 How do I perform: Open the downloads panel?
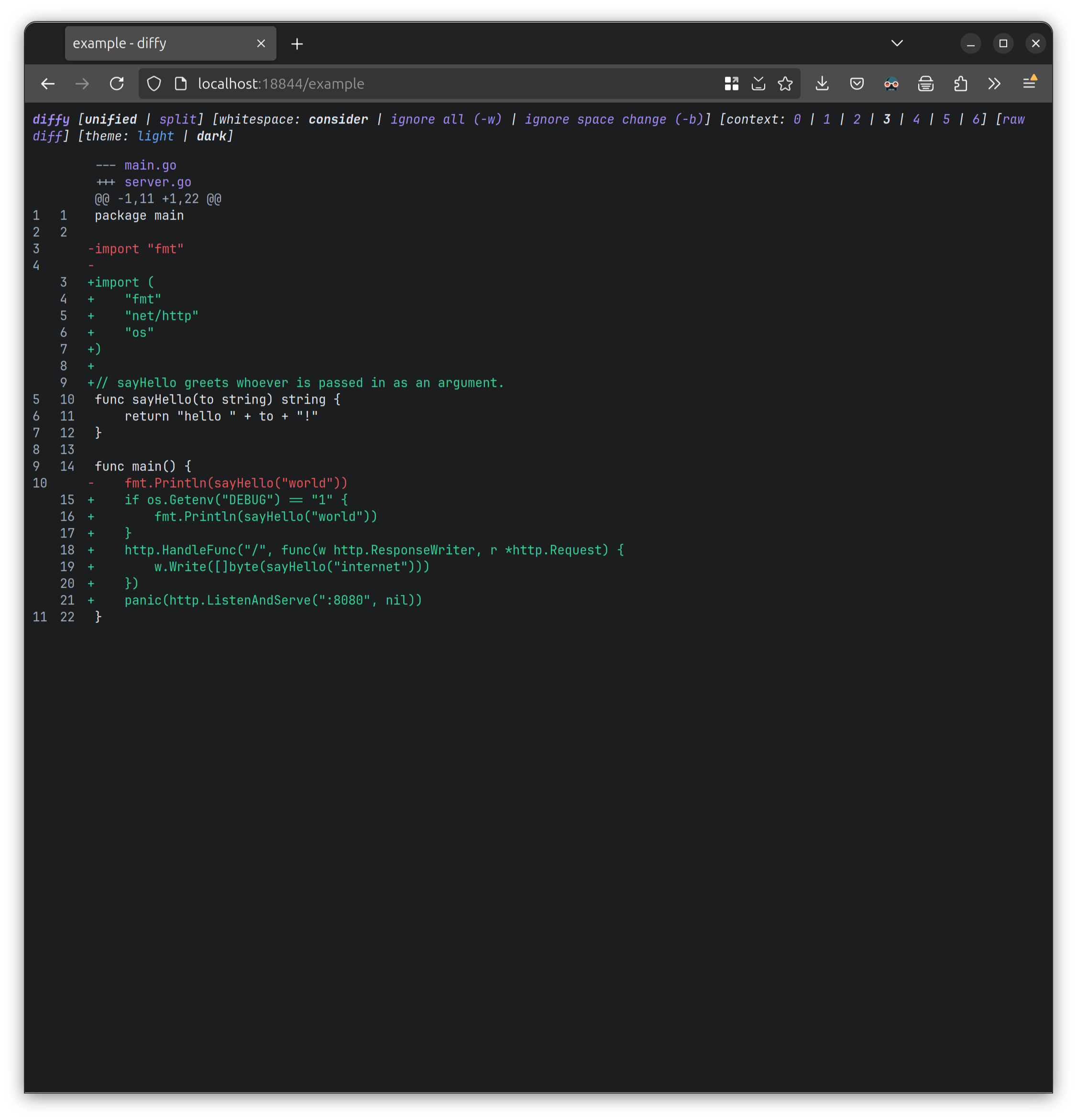tap(822, 84)
